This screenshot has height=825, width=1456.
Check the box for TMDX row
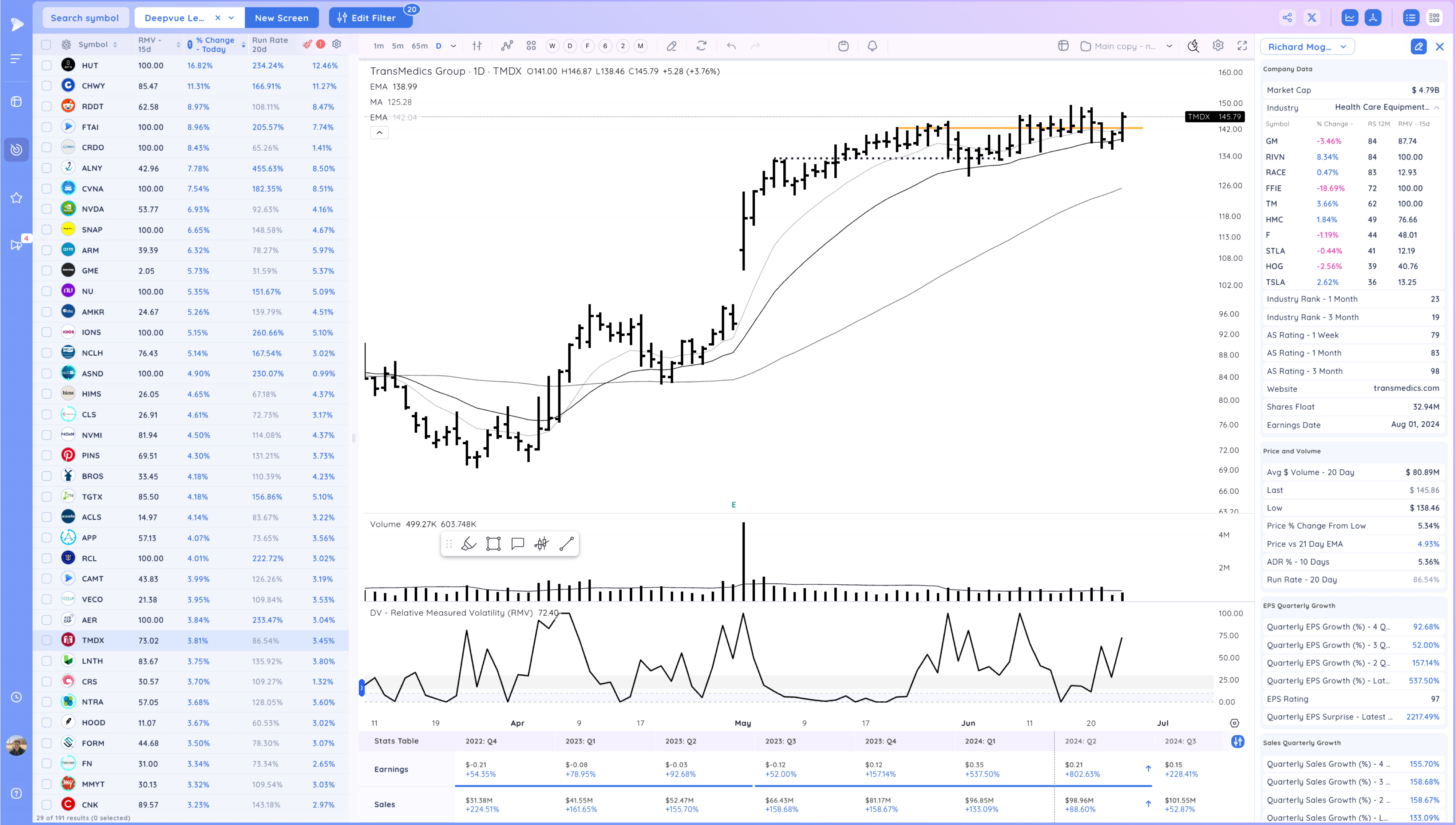click(47, 640)
